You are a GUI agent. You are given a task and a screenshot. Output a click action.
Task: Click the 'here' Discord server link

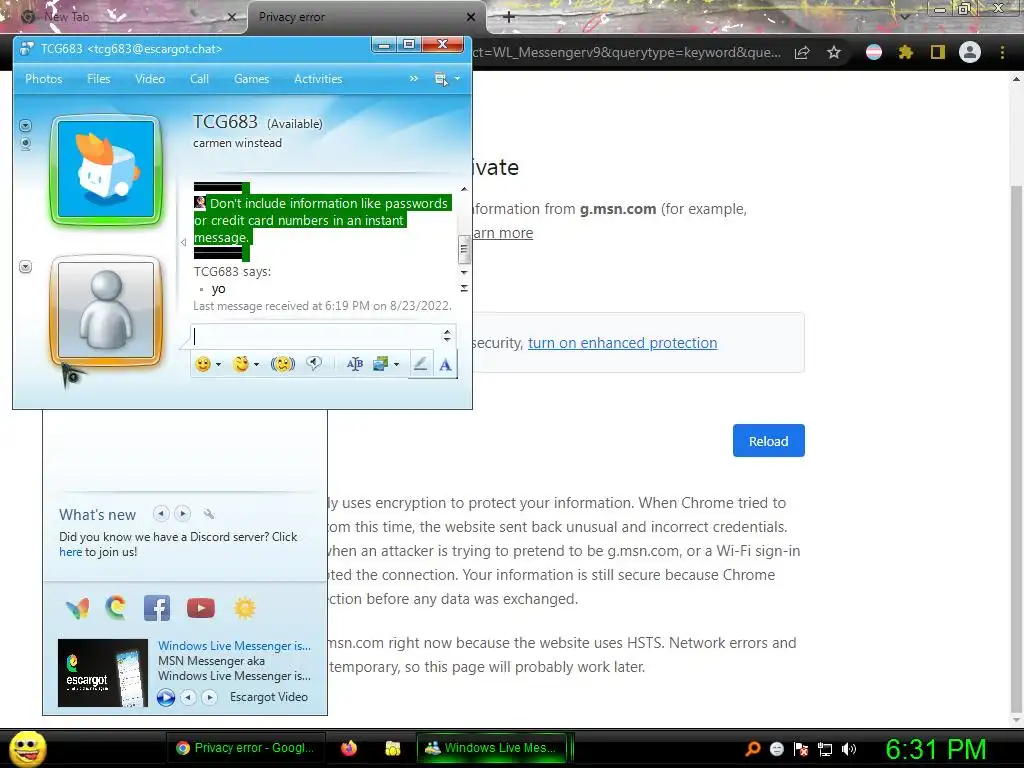71,552
